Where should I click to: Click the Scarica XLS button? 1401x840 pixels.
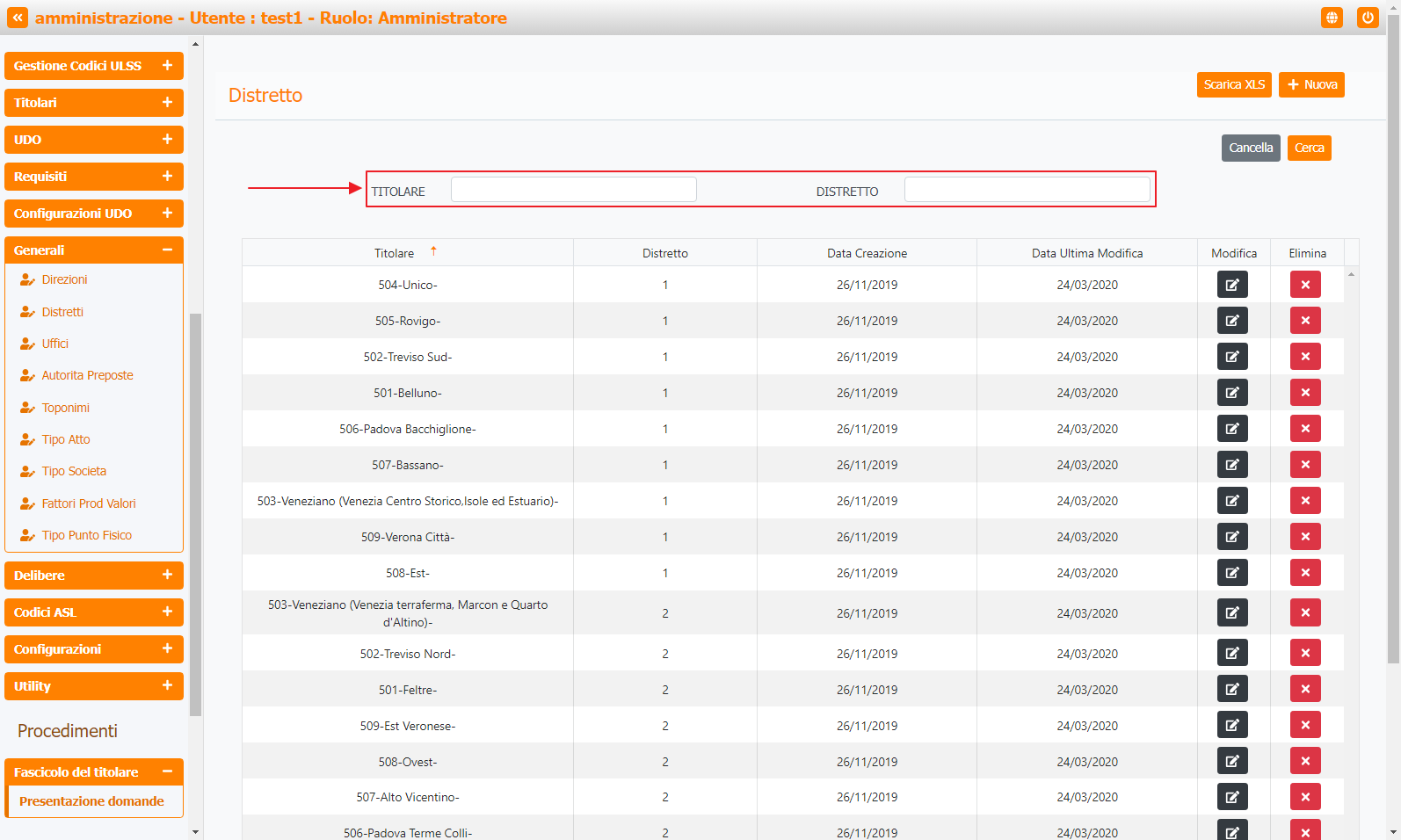pyautogui.click(x=1233, y=84)
